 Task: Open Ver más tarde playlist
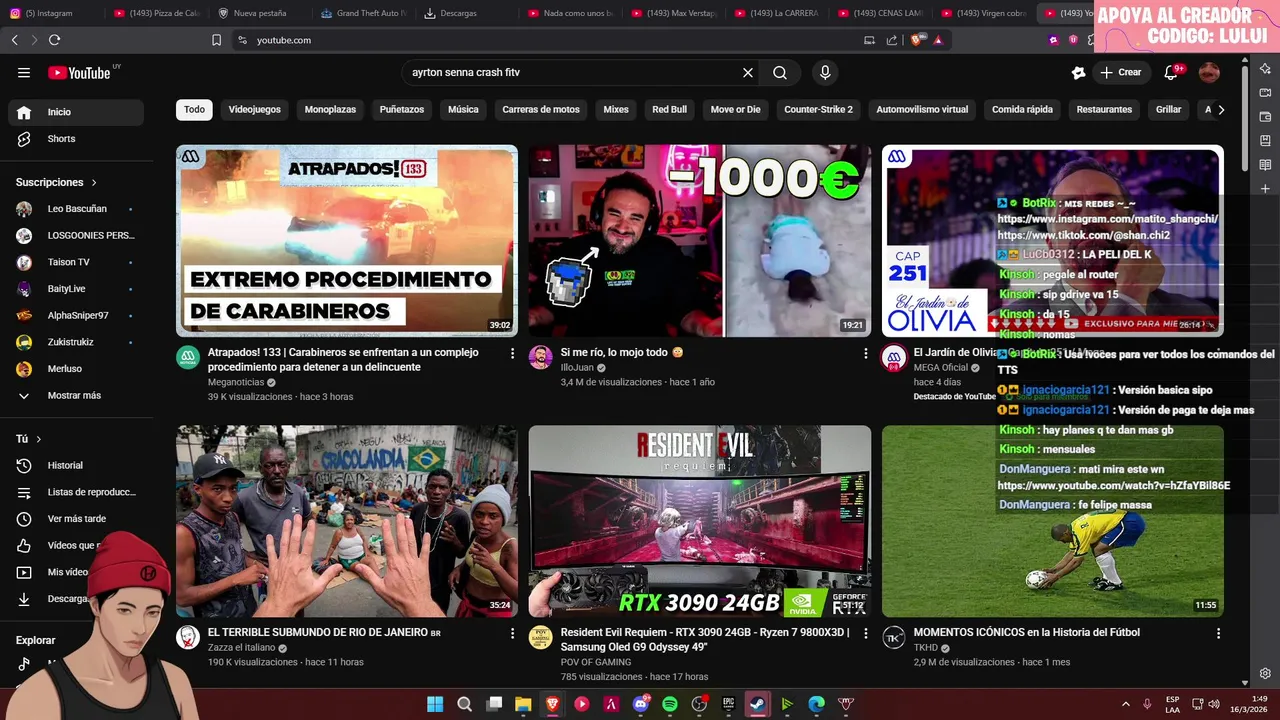point(76,519)
